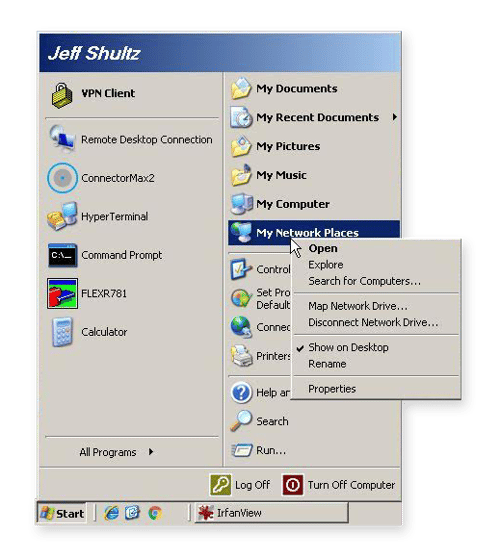Open Control Panel via its icon

(x=241, y=269)
